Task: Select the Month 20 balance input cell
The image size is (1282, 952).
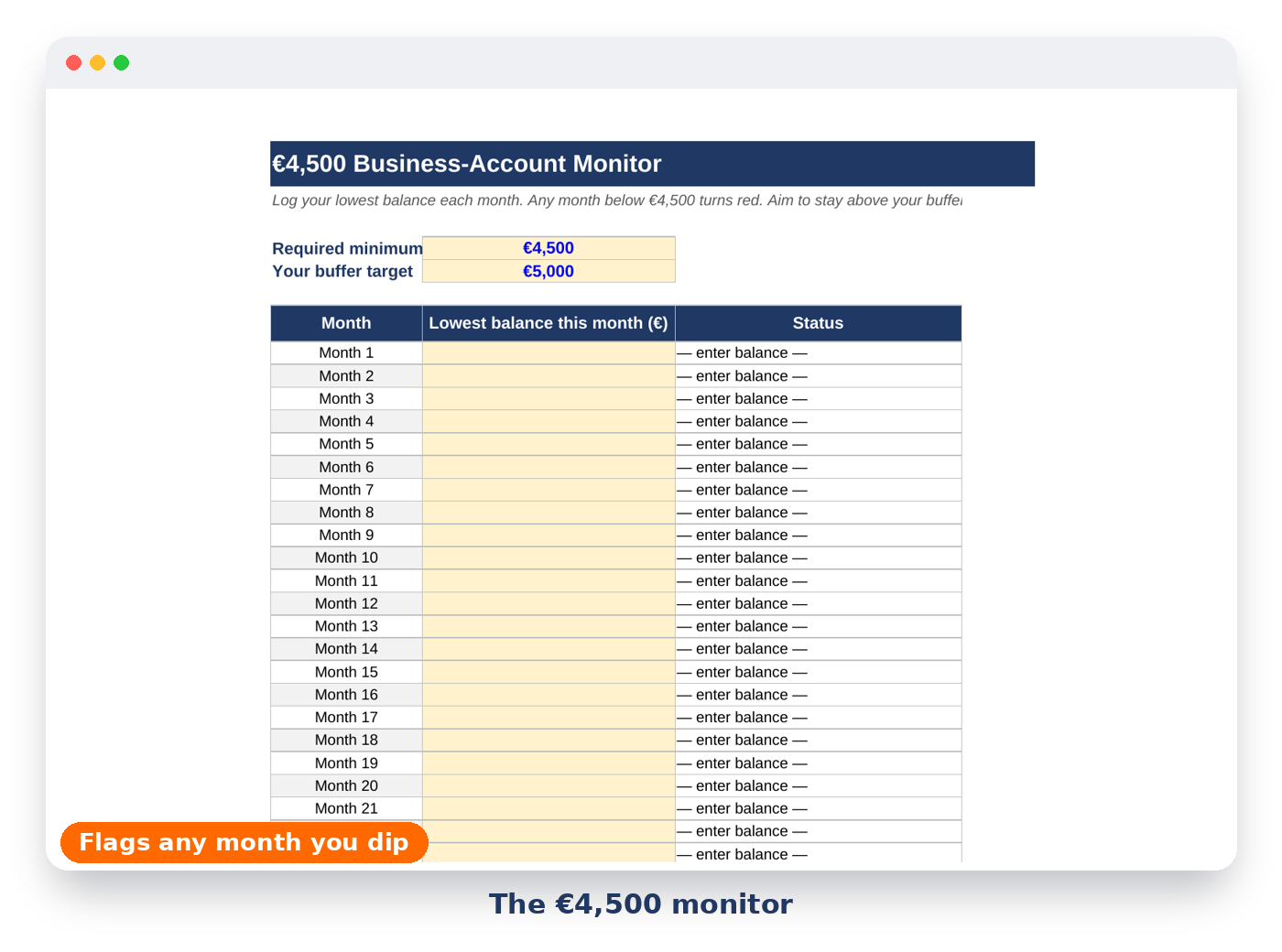Action: coord(549,785)
